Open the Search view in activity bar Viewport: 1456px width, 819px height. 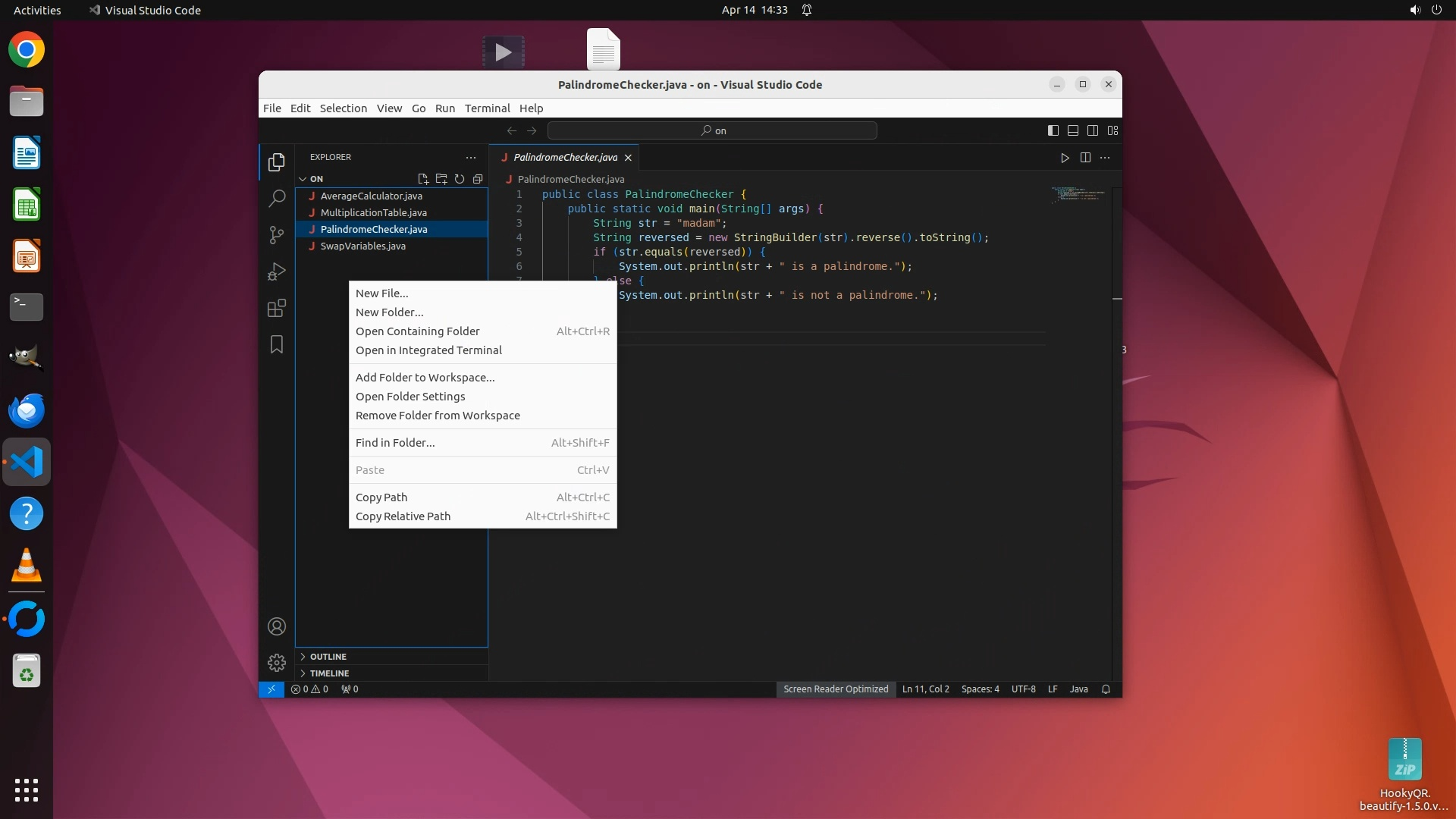(277, 199)
